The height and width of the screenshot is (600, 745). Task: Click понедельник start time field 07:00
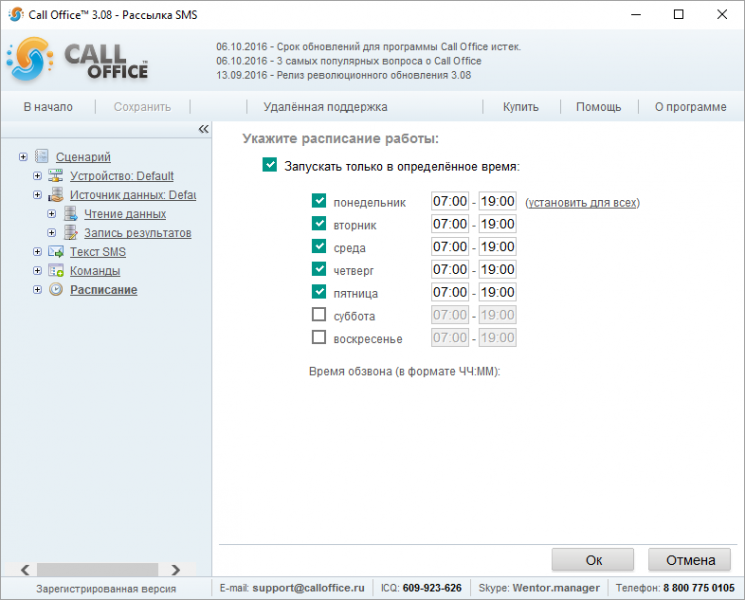[449, 201]
